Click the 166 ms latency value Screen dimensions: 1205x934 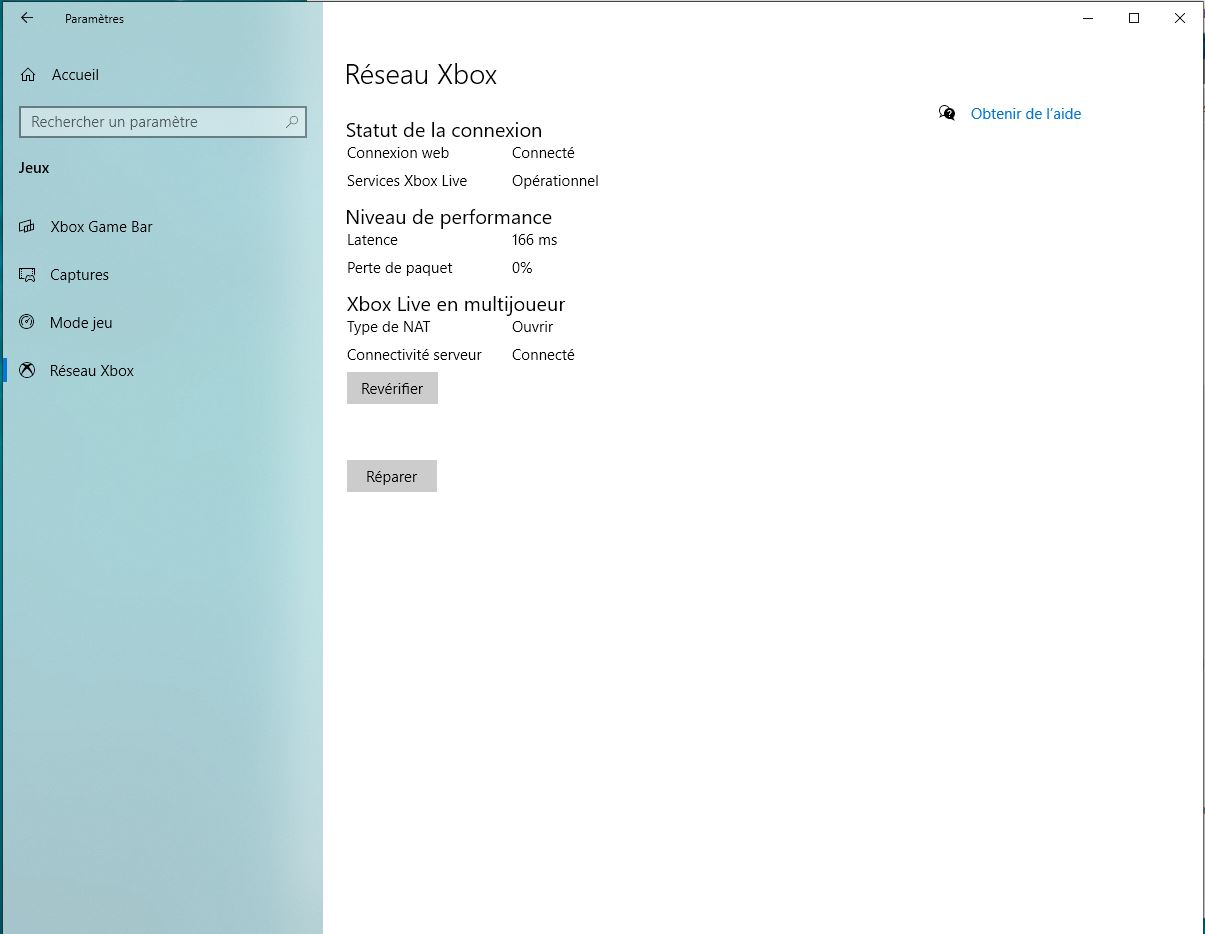534,240
